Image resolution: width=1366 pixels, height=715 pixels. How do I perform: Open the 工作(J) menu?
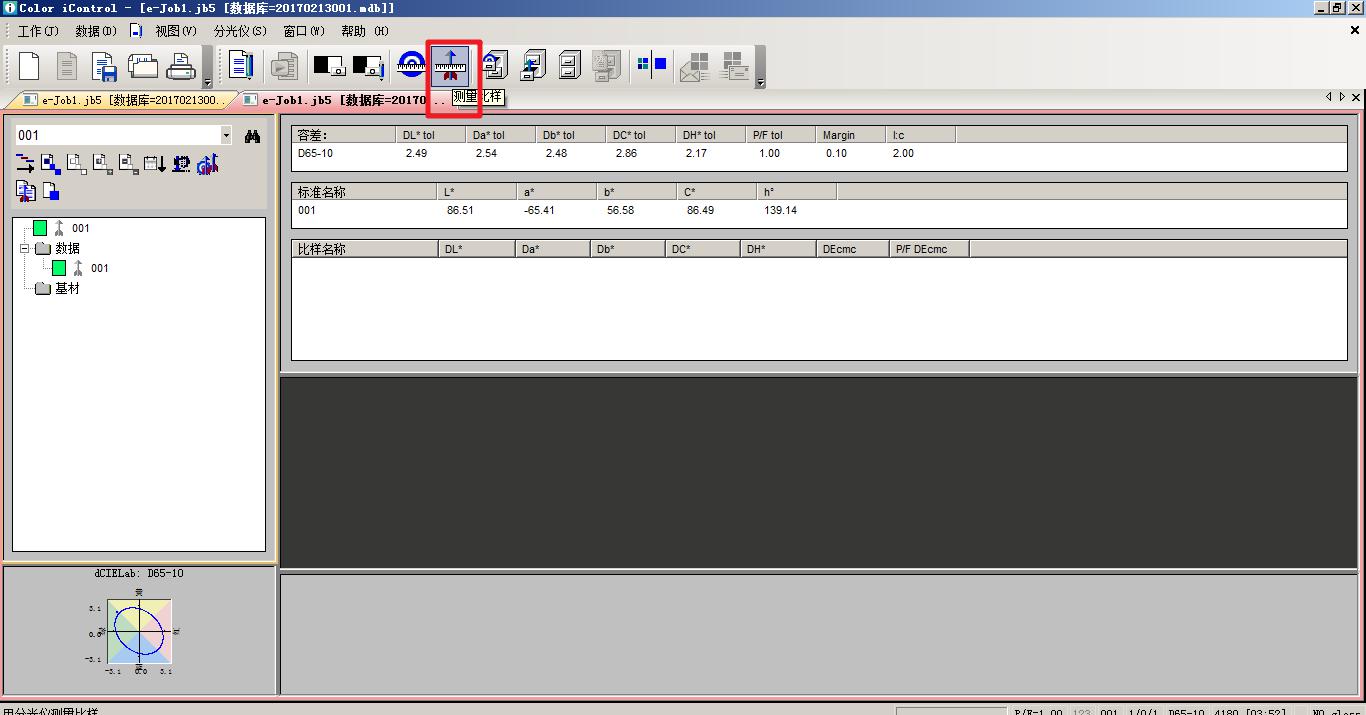38,31
